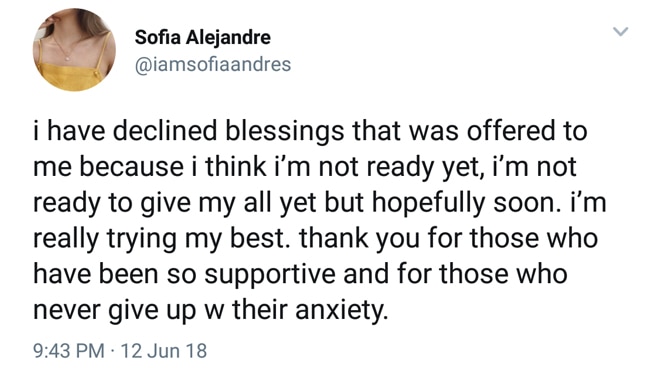Open the 9:43 PM timestamp
The width and height of the screenshot is (660, 368).
coord(69,350)
